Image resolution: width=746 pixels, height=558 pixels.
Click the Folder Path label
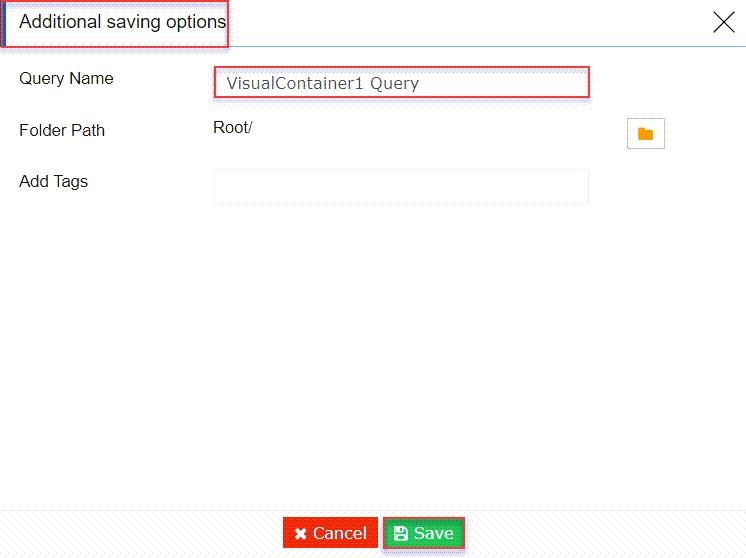[62, 130]
